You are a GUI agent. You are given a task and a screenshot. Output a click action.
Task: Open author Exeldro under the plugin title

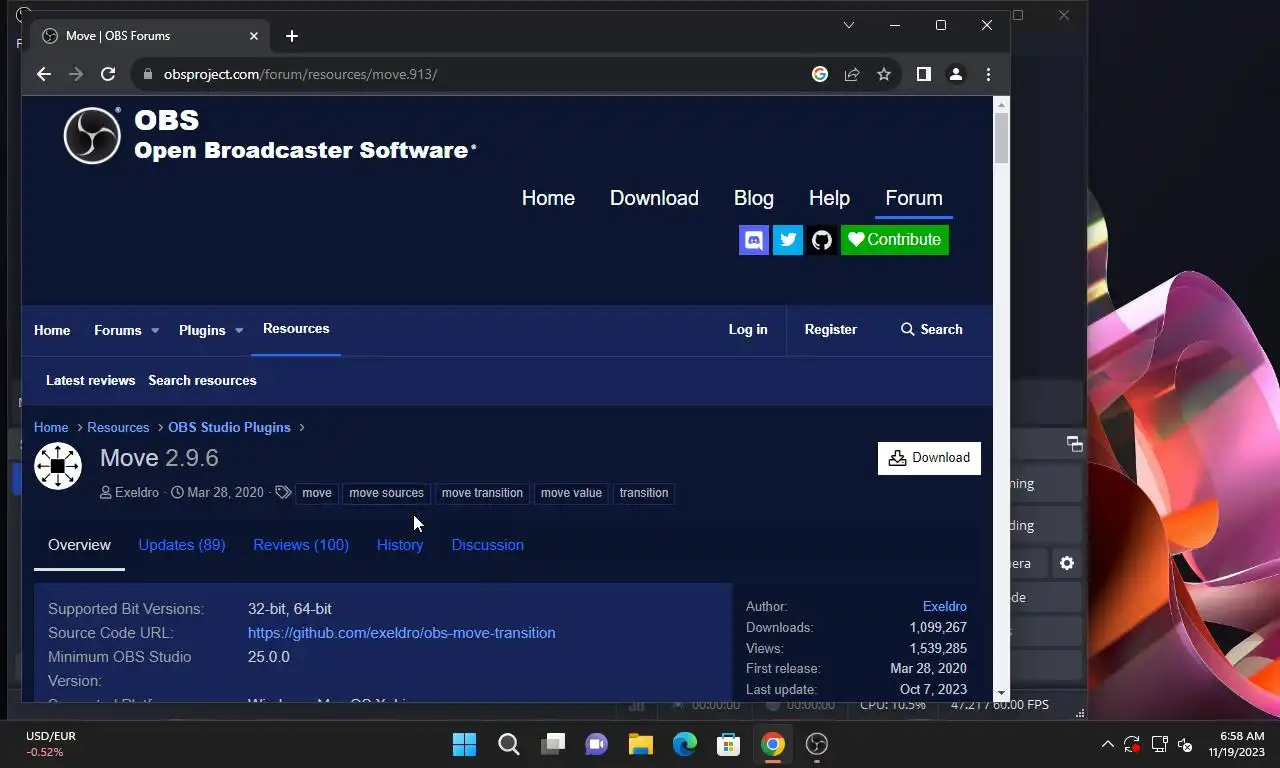point(137,493)
